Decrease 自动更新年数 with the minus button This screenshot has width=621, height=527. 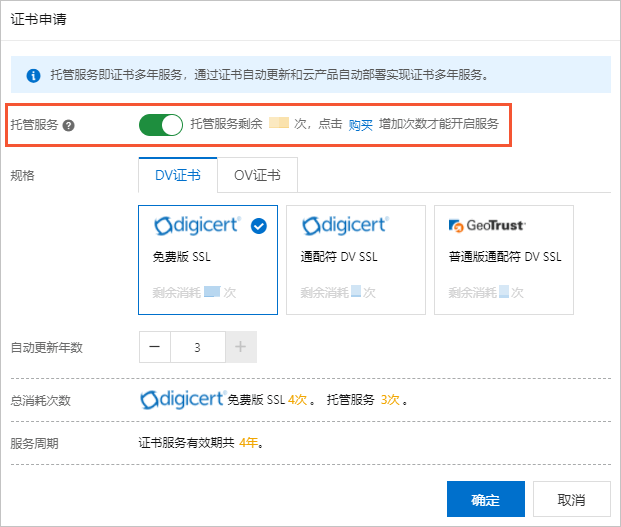tap(155, 347)
